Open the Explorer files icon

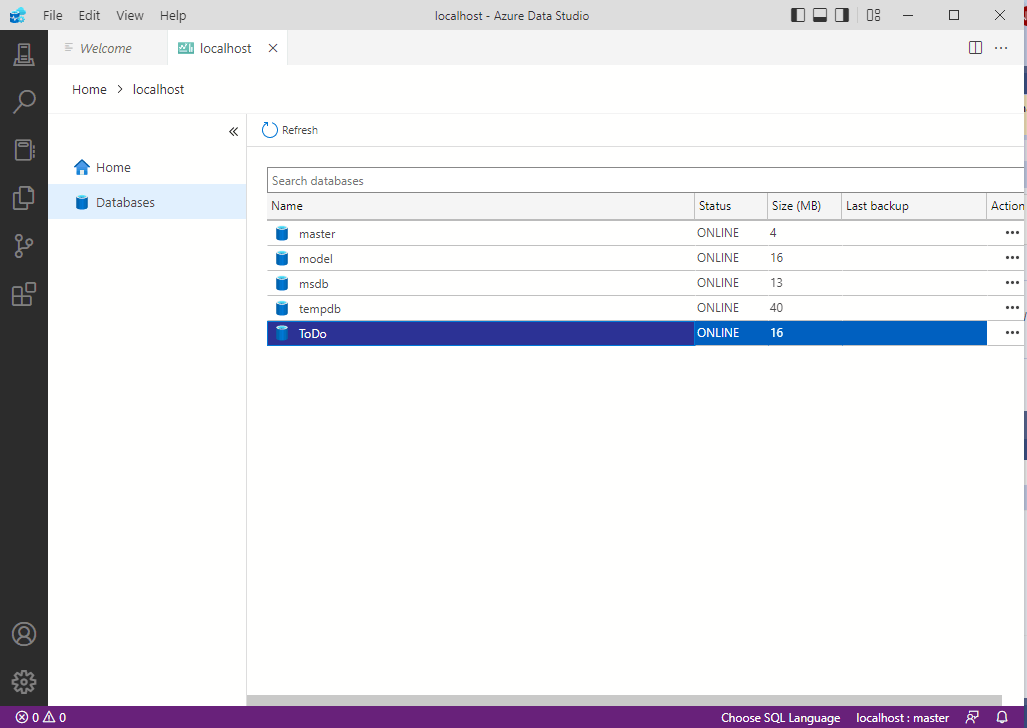(x=23, y=198)
